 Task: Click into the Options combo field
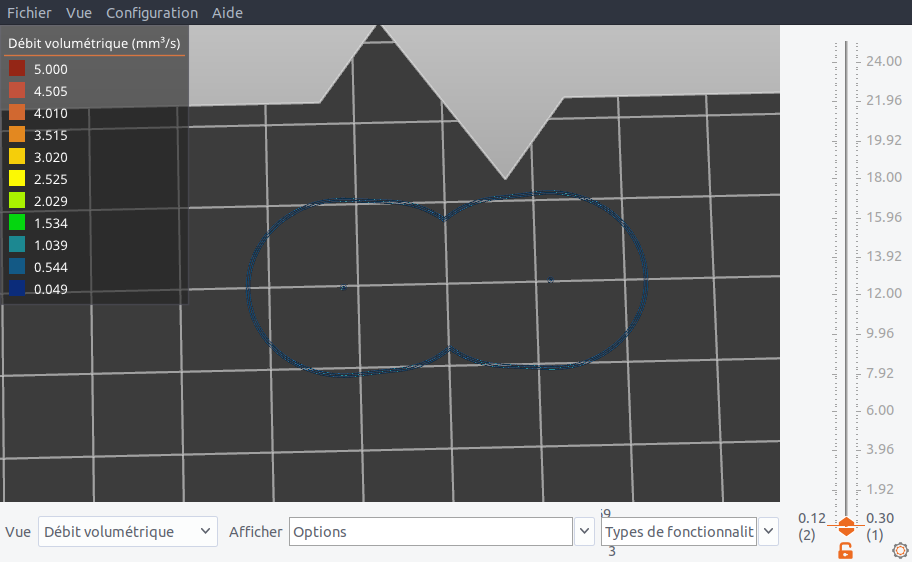click(430, 532)
